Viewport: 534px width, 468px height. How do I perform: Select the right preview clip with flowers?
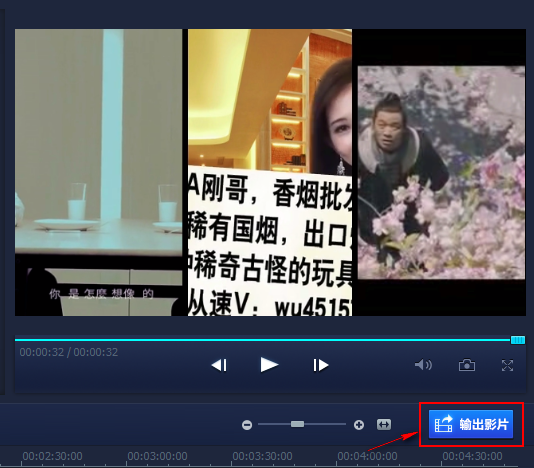pyautogui.click(x=441, y=172)
